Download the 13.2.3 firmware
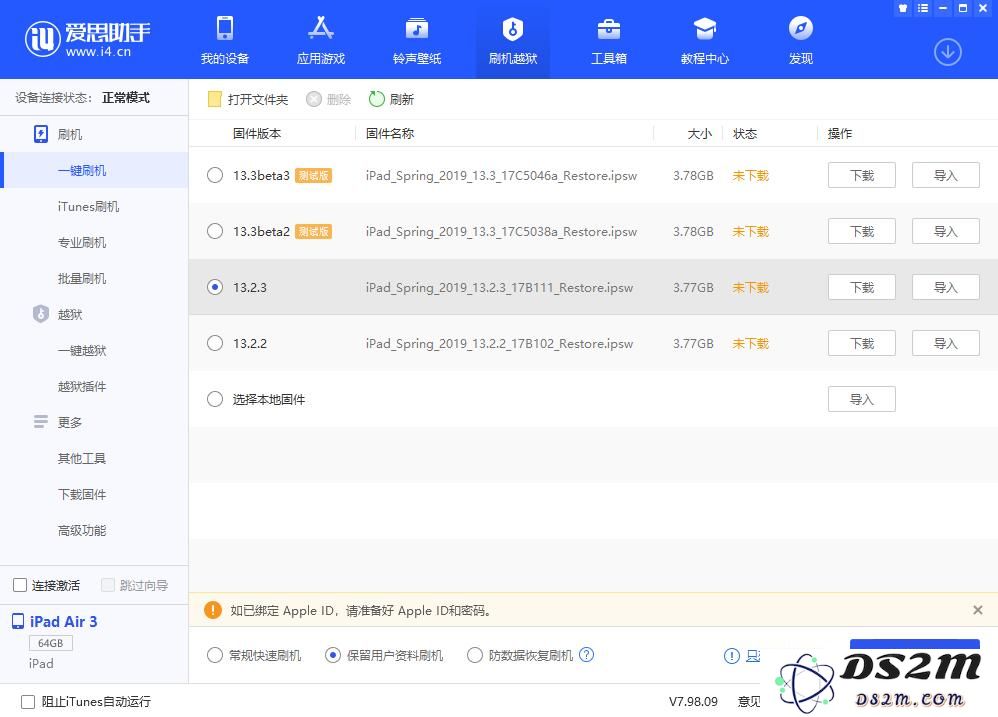Image resolution: width=998 pixels, height=717 pixels. coord(862,287)
